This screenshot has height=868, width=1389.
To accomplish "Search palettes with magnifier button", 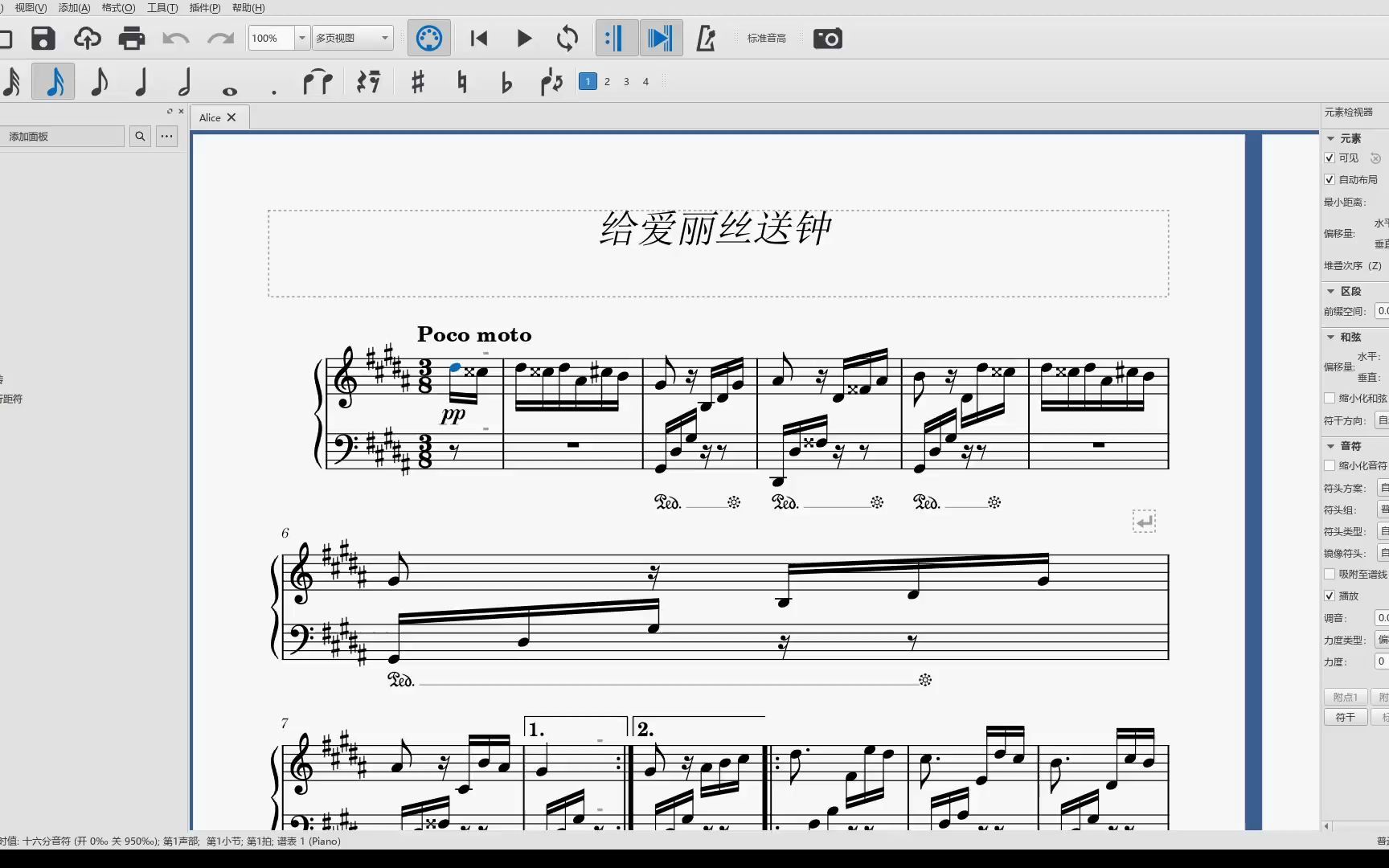I will pos(140,137).
